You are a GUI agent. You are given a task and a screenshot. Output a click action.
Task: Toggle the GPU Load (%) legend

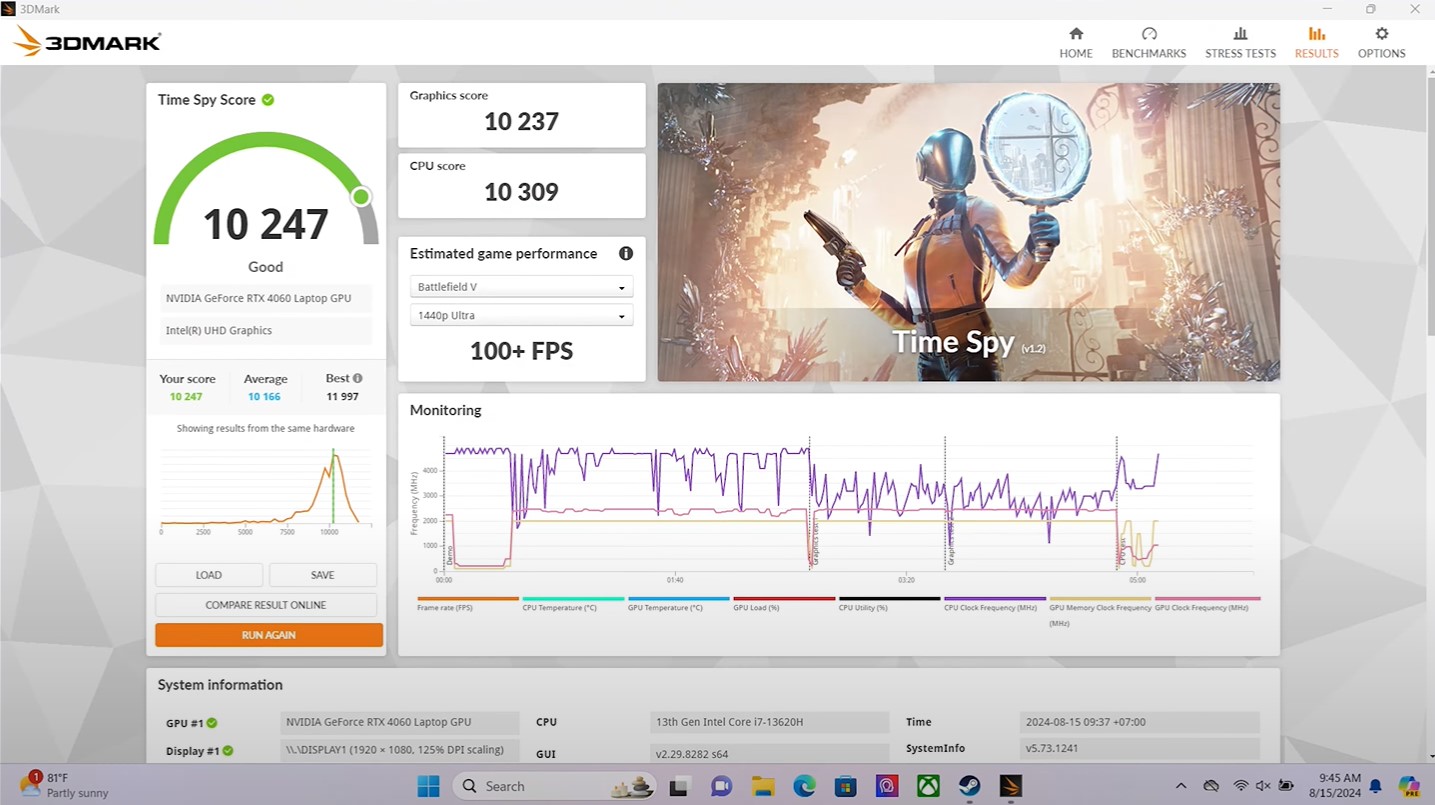783,604
